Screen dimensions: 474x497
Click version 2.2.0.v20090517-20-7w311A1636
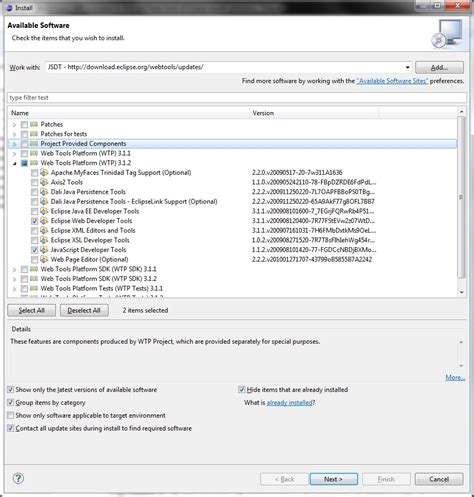tap(297, 173)
